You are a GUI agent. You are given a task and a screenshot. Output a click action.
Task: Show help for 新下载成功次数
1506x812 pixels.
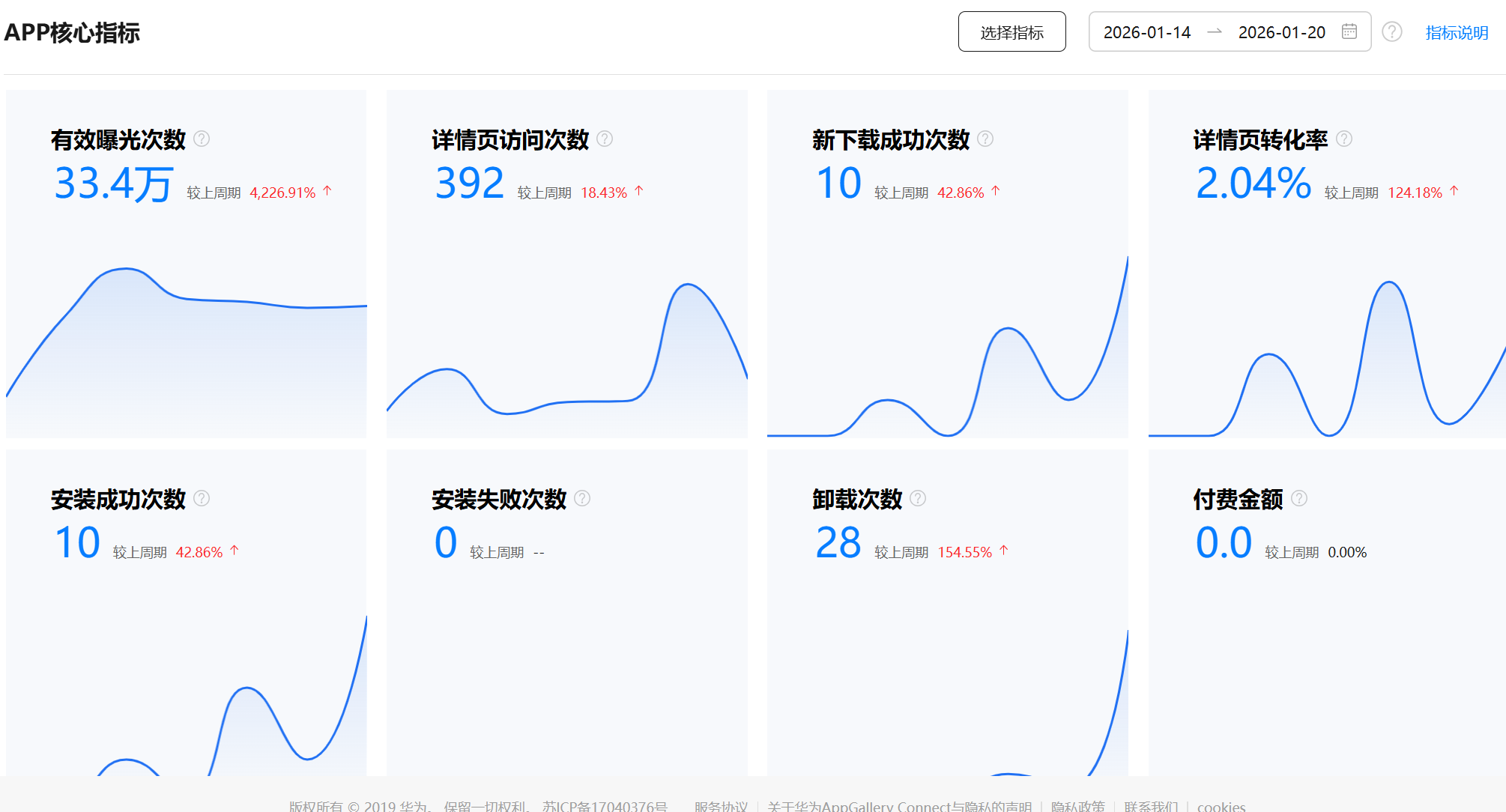coord(985,139)
